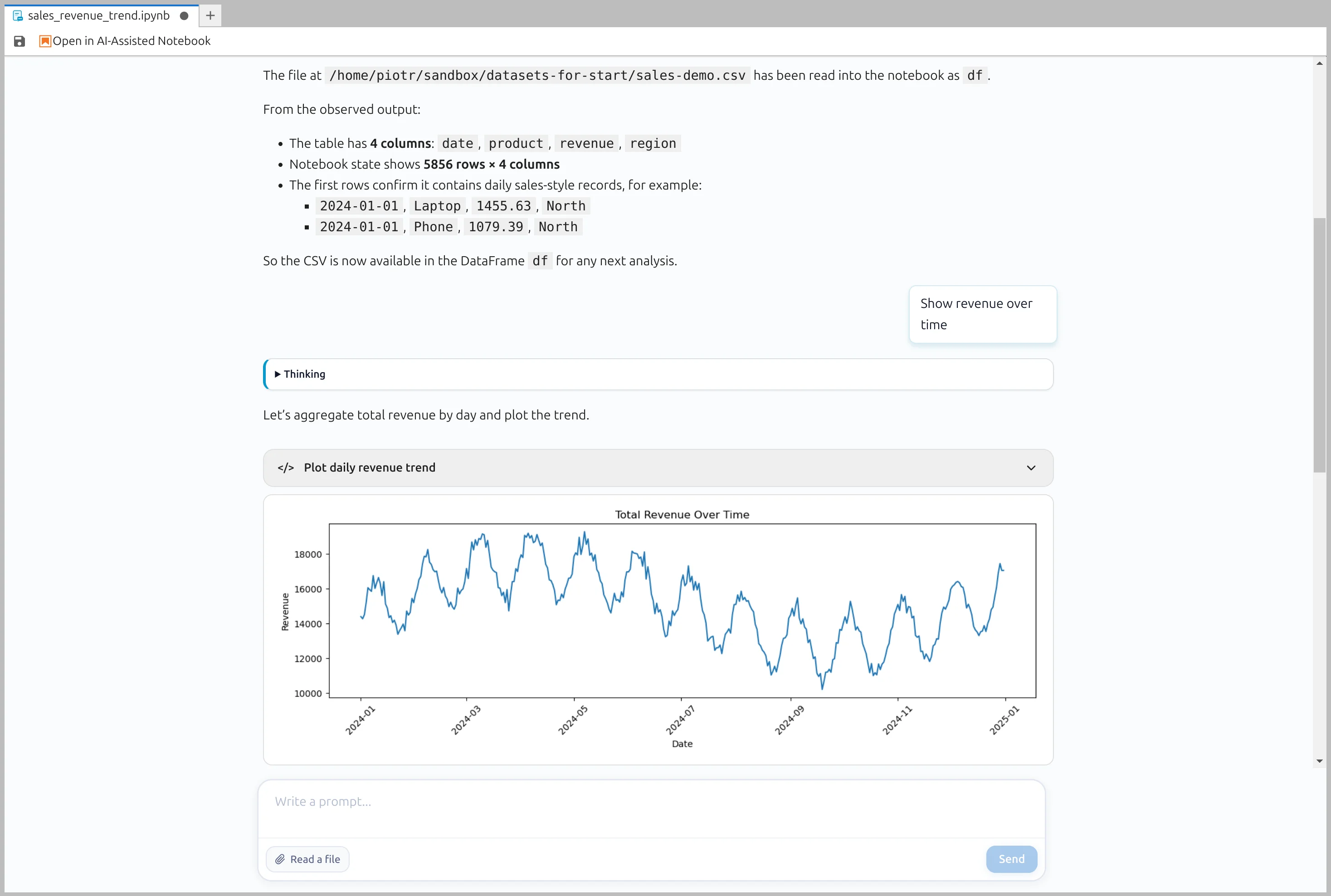Viewport: 1331px width, 896px height.
Task: Click the Show revenue over time suggestion
Action: pos(982,314)
